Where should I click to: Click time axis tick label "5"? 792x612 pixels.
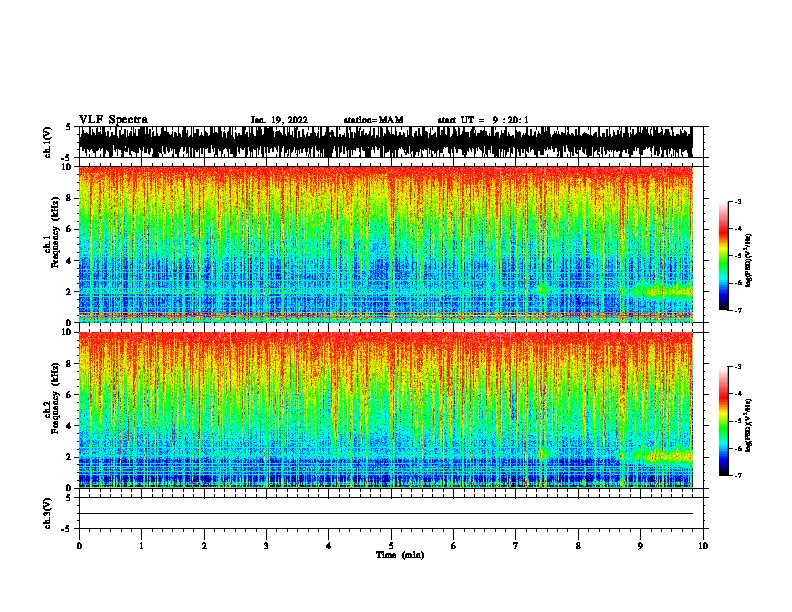391,546
